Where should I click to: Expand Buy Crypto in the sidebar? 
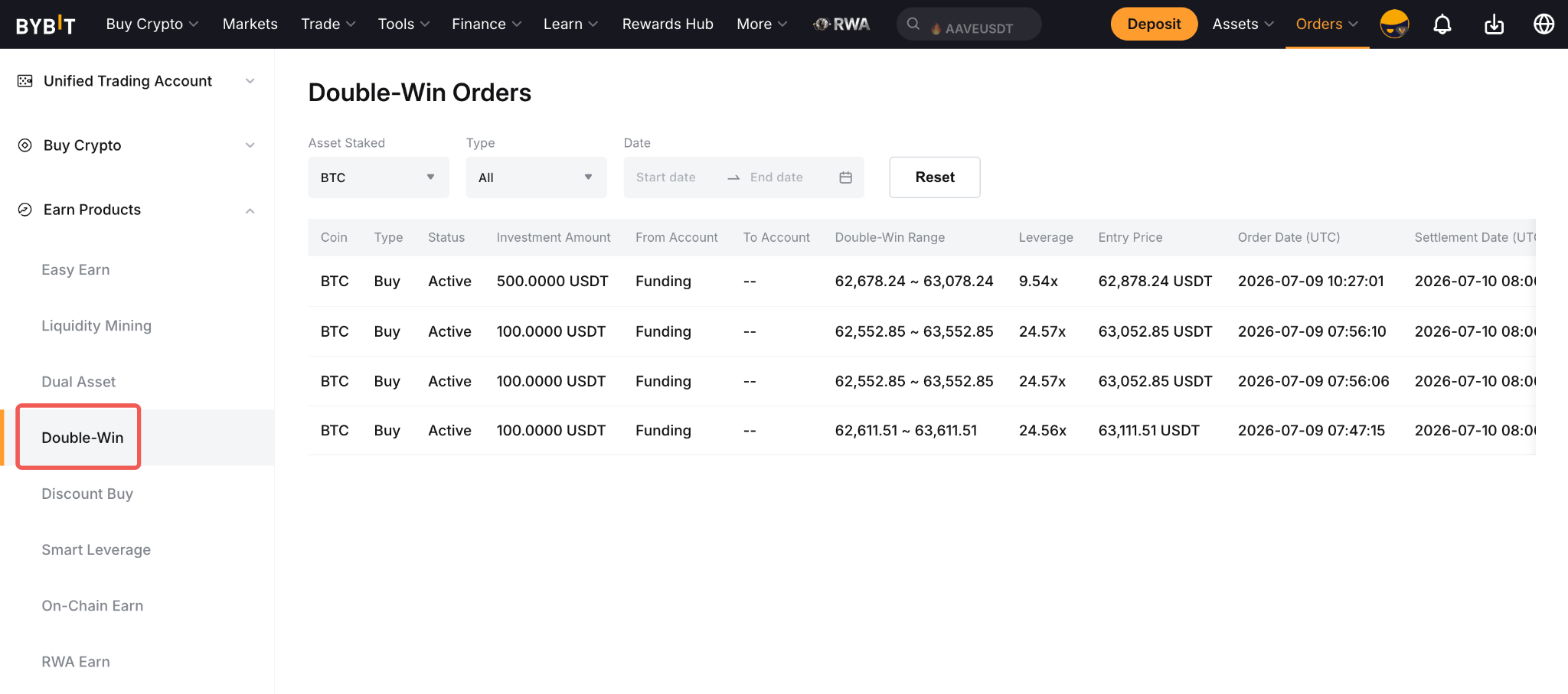[137, 145]
